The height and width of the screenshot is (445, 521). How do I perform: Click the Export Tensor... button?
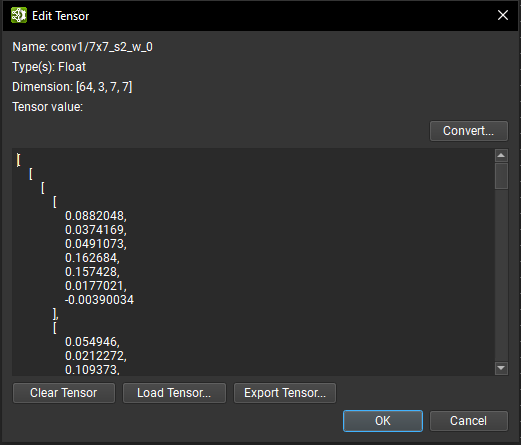[285, 393]
